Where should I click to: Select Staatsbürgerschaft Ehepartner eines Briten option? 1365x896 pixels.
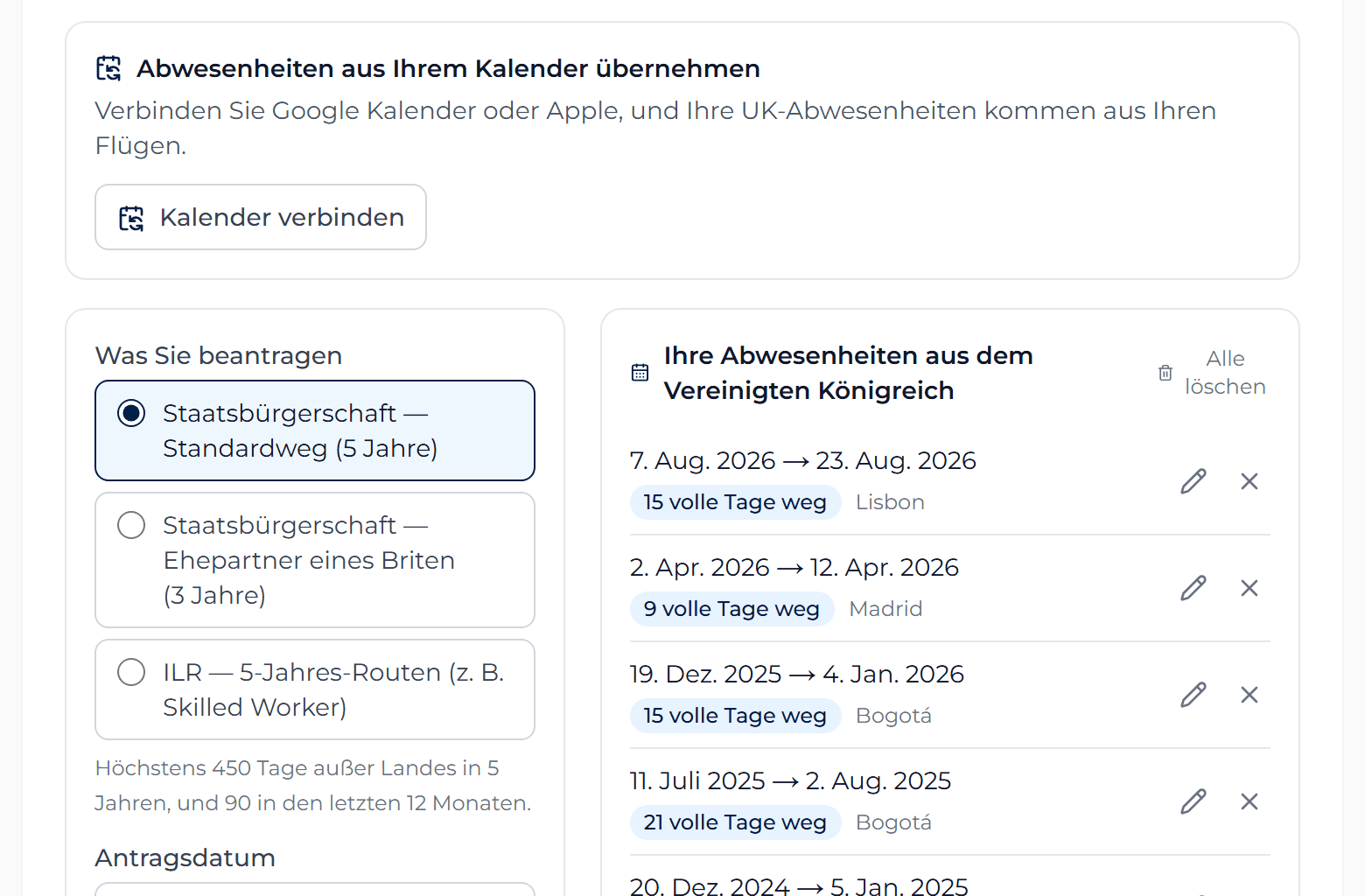(x=315, y=560)
